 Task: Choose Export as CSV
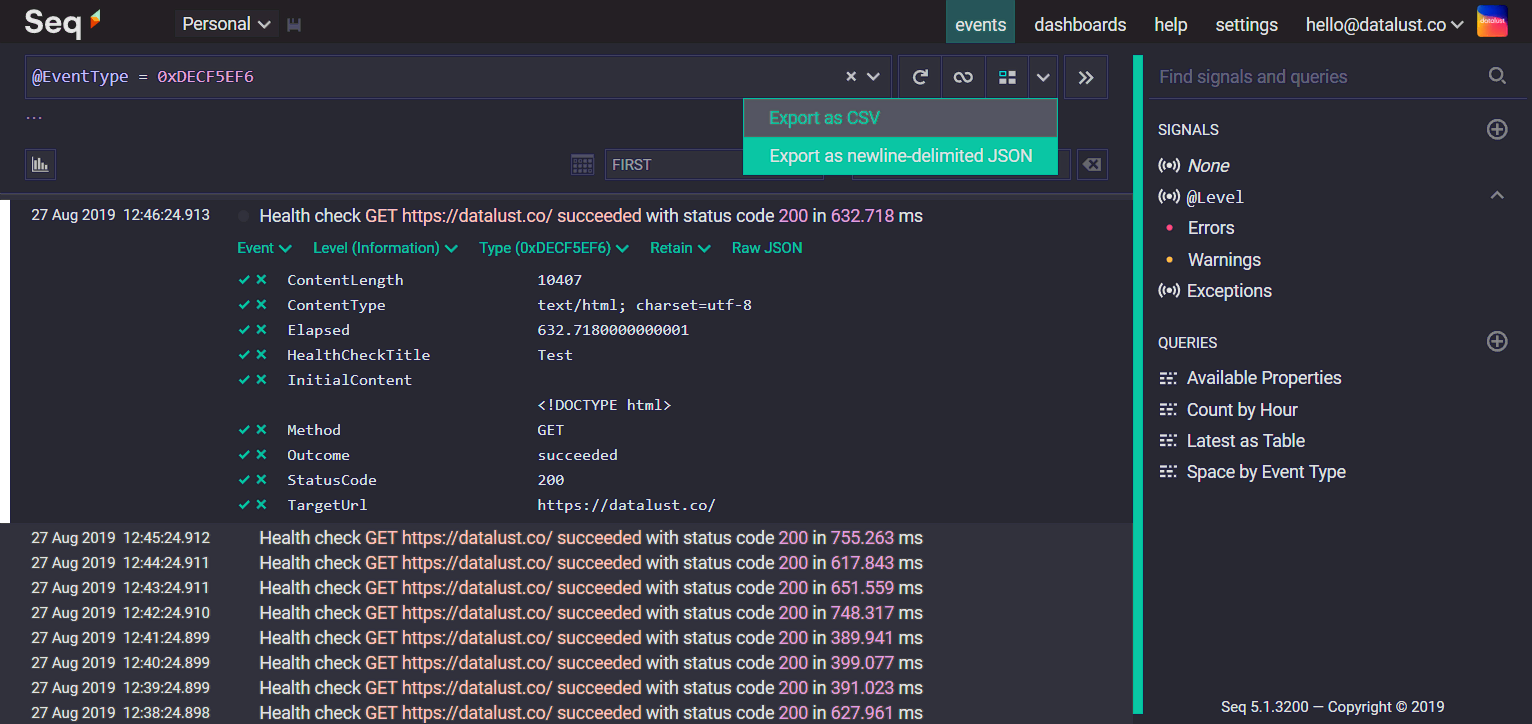coord(900,118)
